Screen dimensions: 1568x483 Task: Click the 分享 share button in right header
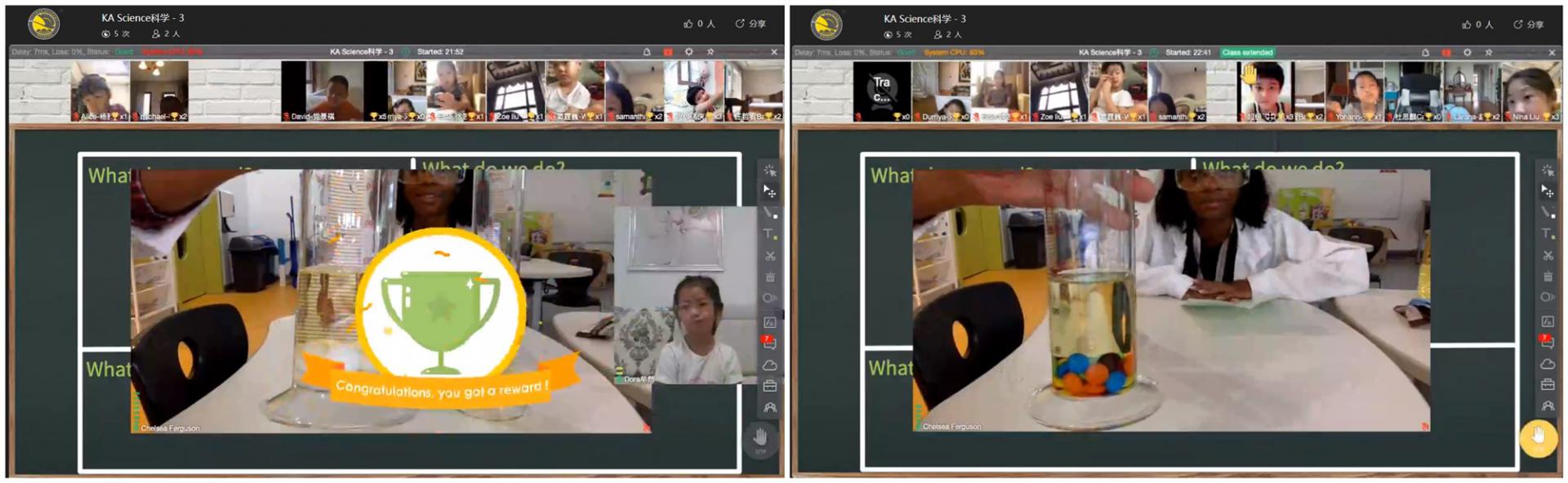pos(1529,24)
